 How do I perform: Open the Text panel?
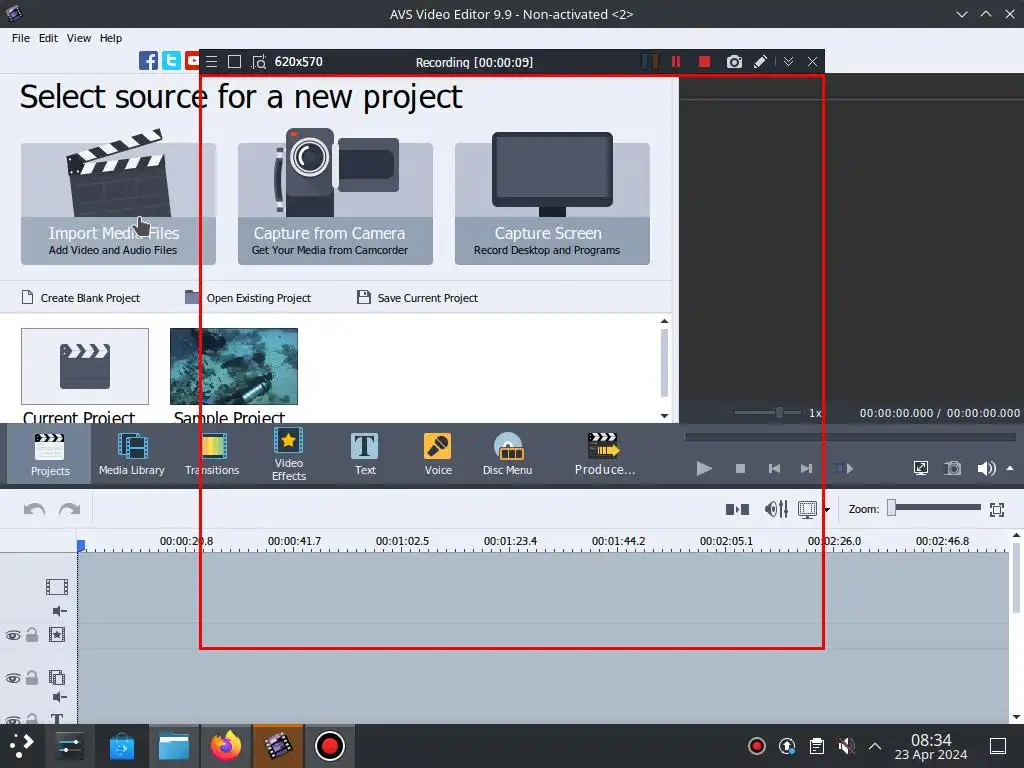[365, 454]
